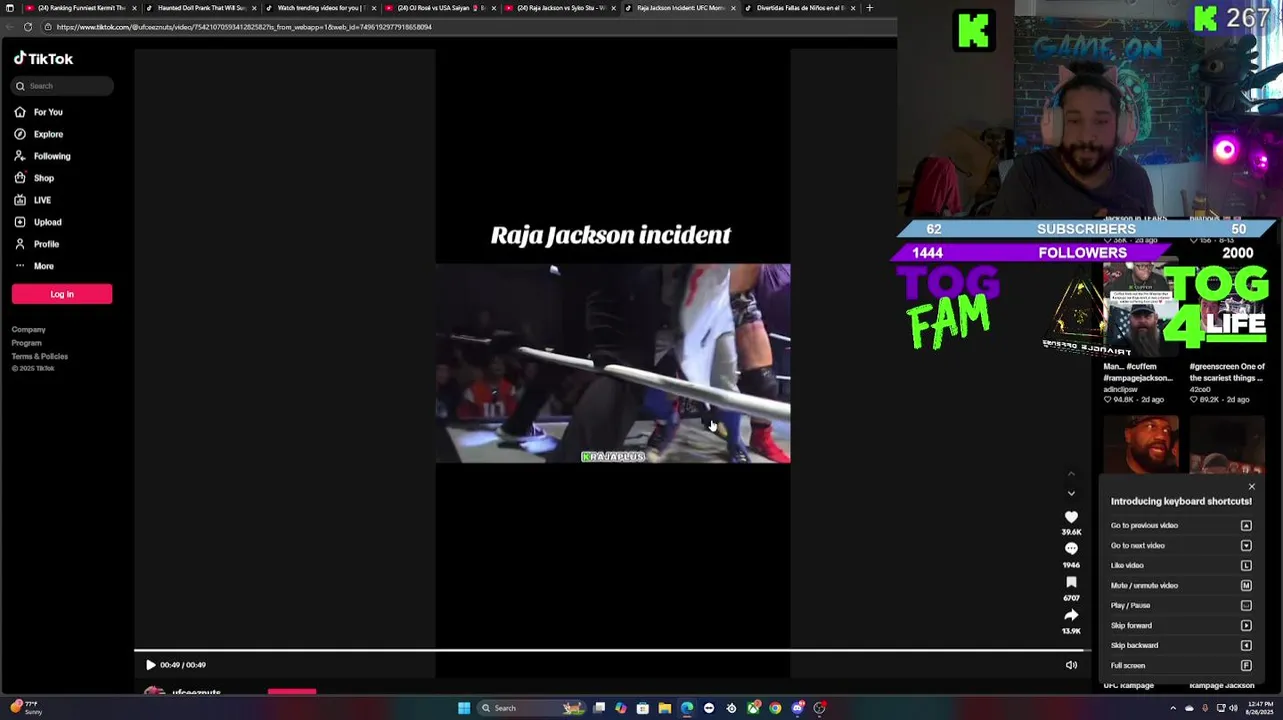Image resolution: width=1283 pixels, height=720 pixels.
Task: Switch to the Watch trending videos tab
Action: pyautogui.click(x=320, y=8)
